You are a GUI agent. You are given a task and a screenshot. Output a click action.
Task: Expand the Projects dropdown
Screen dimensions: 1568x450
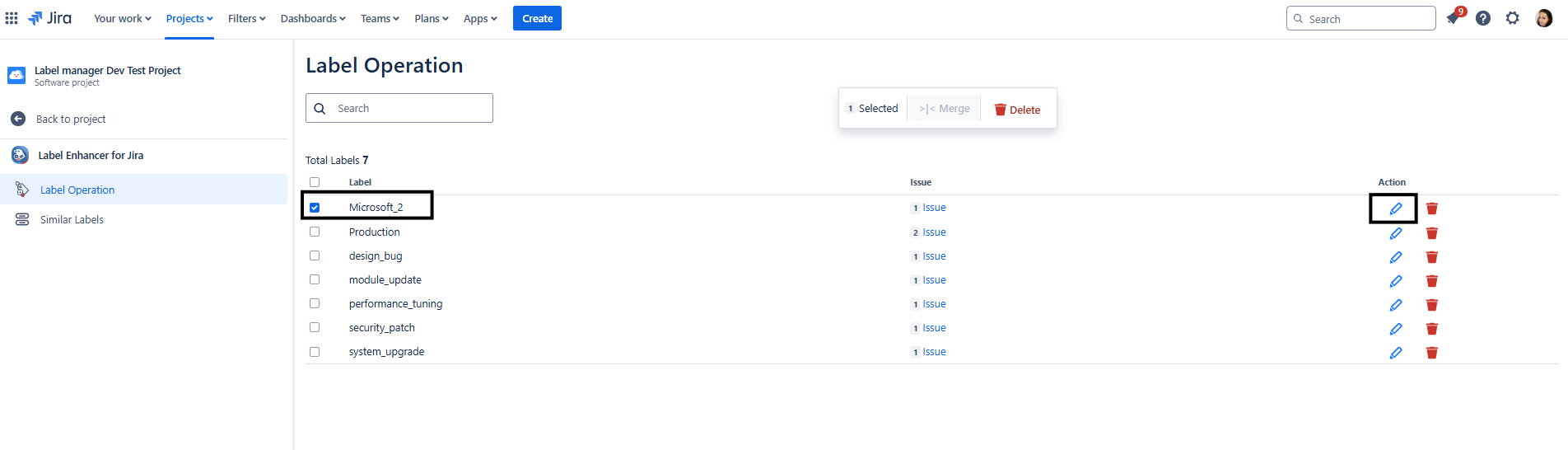[x=189, y=18]
